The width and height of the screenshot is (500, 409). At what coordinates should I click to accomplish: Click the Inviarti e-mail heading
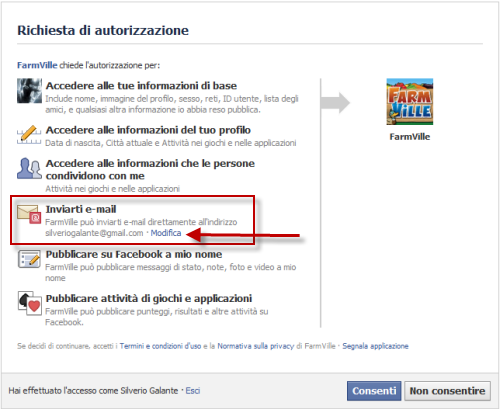point(81,209)
